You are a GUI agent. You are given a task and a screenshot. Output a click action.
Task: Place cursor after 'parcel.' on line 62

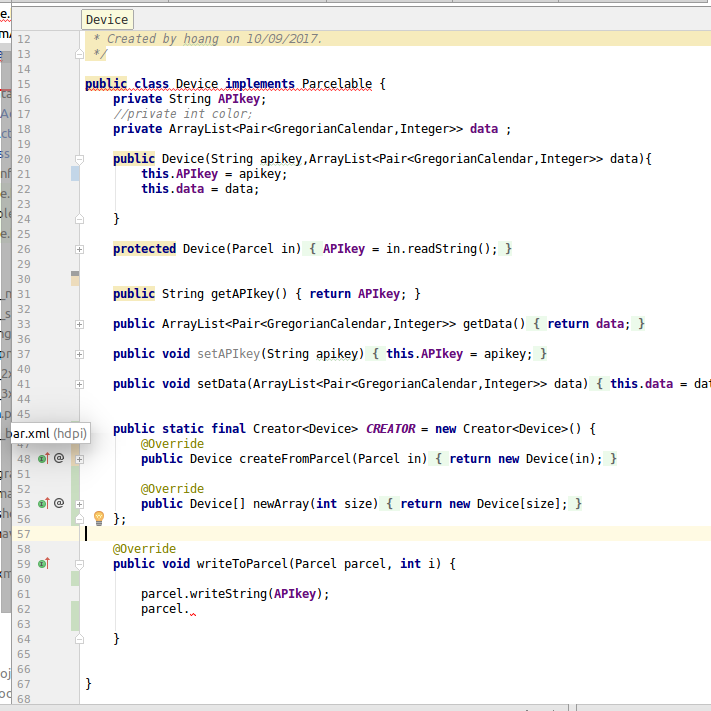click(x=190, y=609)
